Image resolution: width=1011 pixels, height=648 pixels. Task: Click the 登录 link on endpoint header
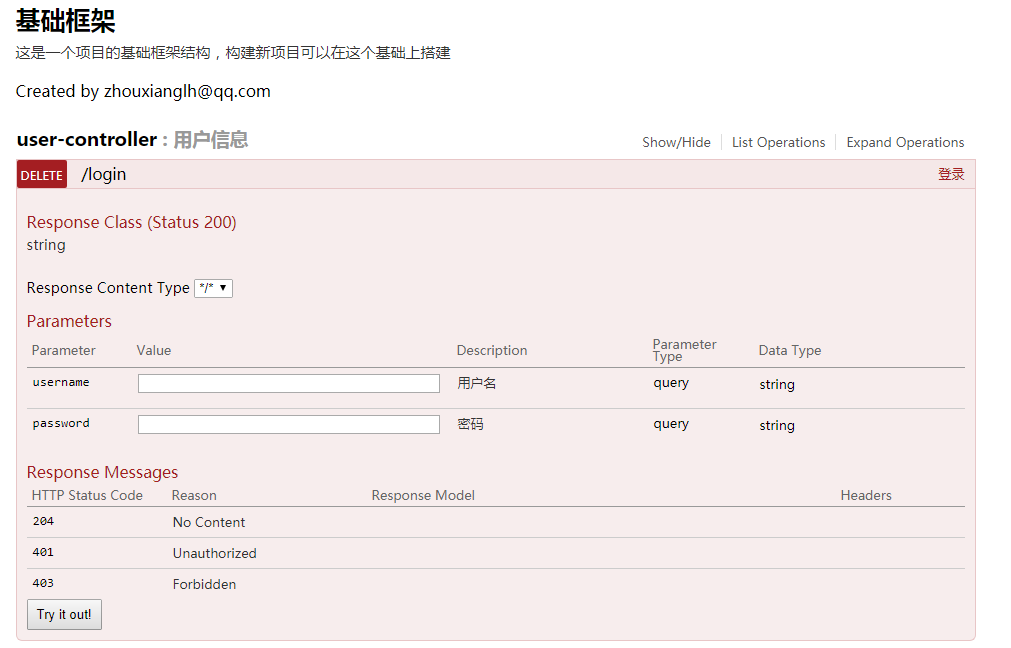coord(951,173)
